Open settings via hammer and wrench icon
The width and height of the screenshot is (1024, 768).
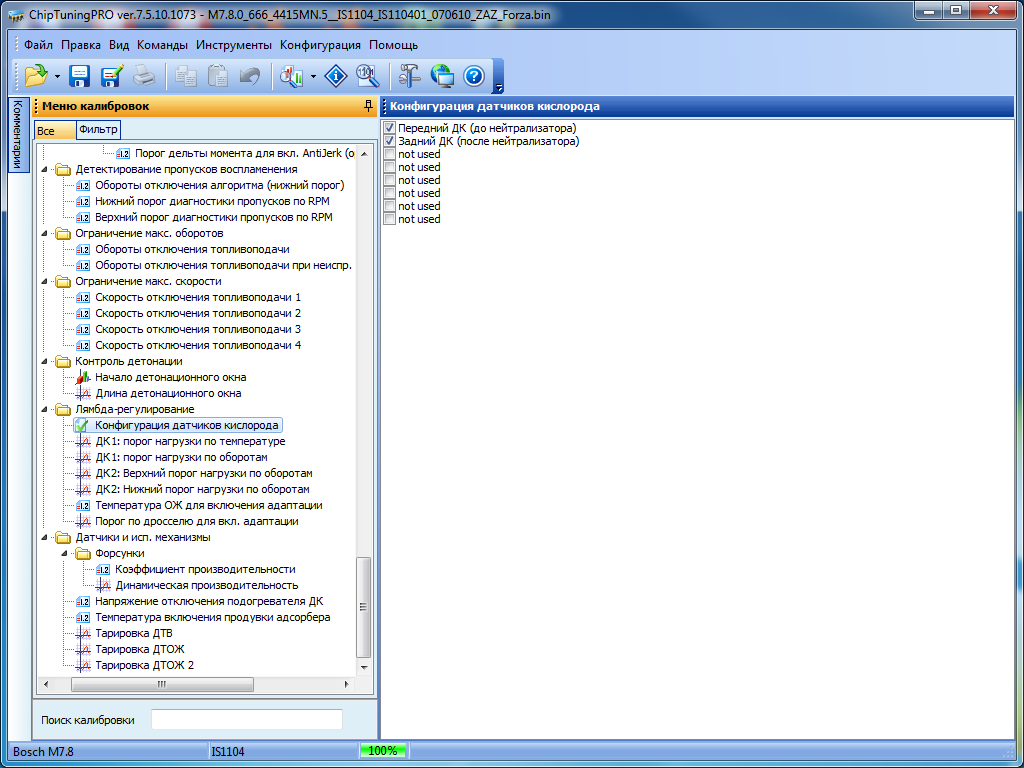(410, 76)
